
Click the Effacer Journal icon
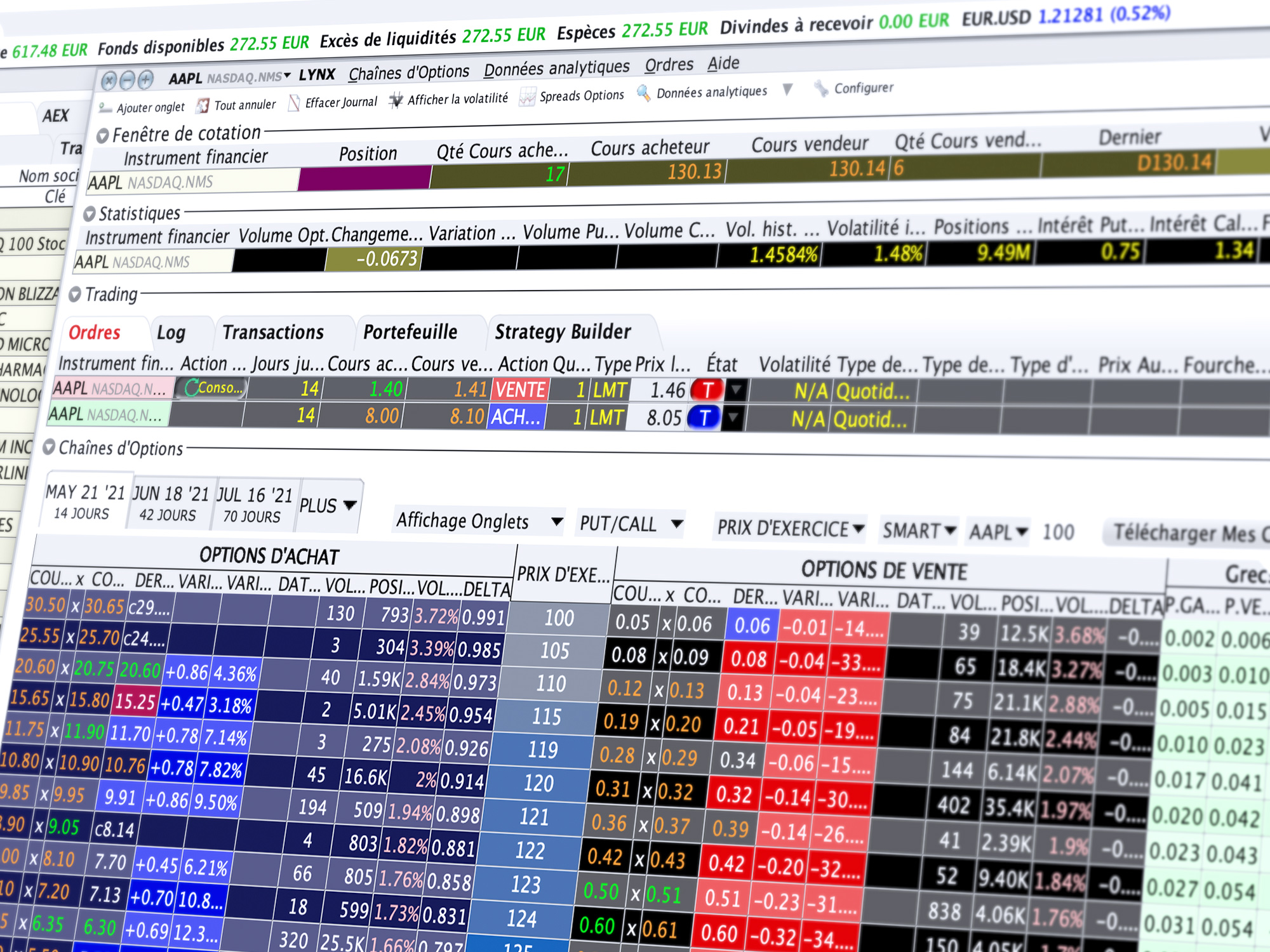pos(294,103)
